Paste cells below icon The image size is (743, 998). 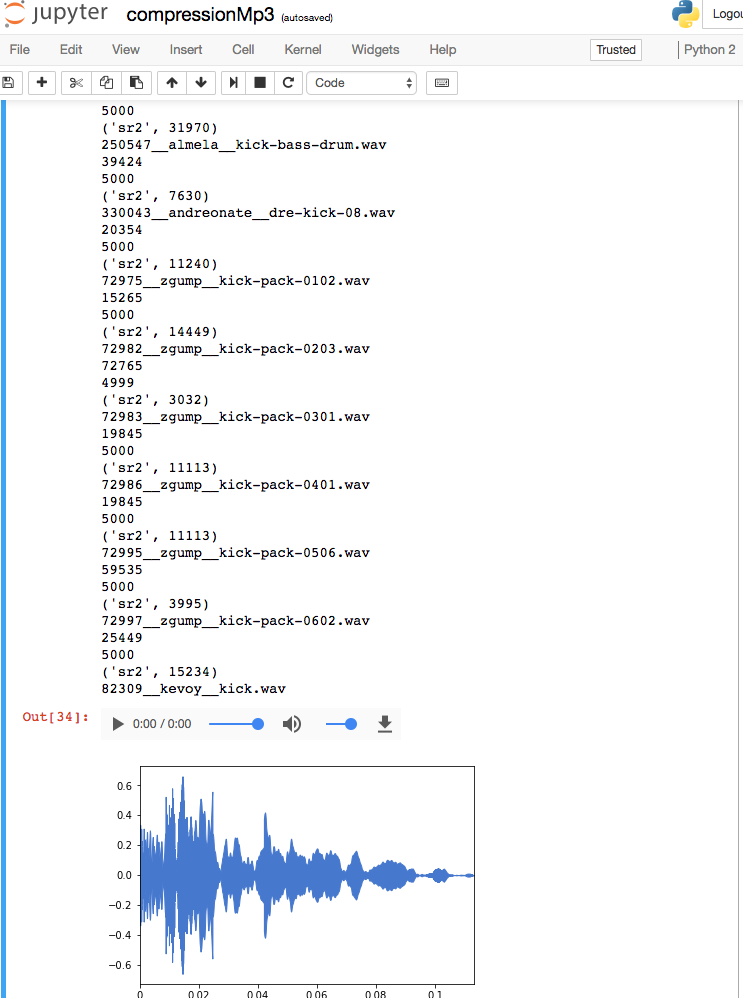coord(136,83)
